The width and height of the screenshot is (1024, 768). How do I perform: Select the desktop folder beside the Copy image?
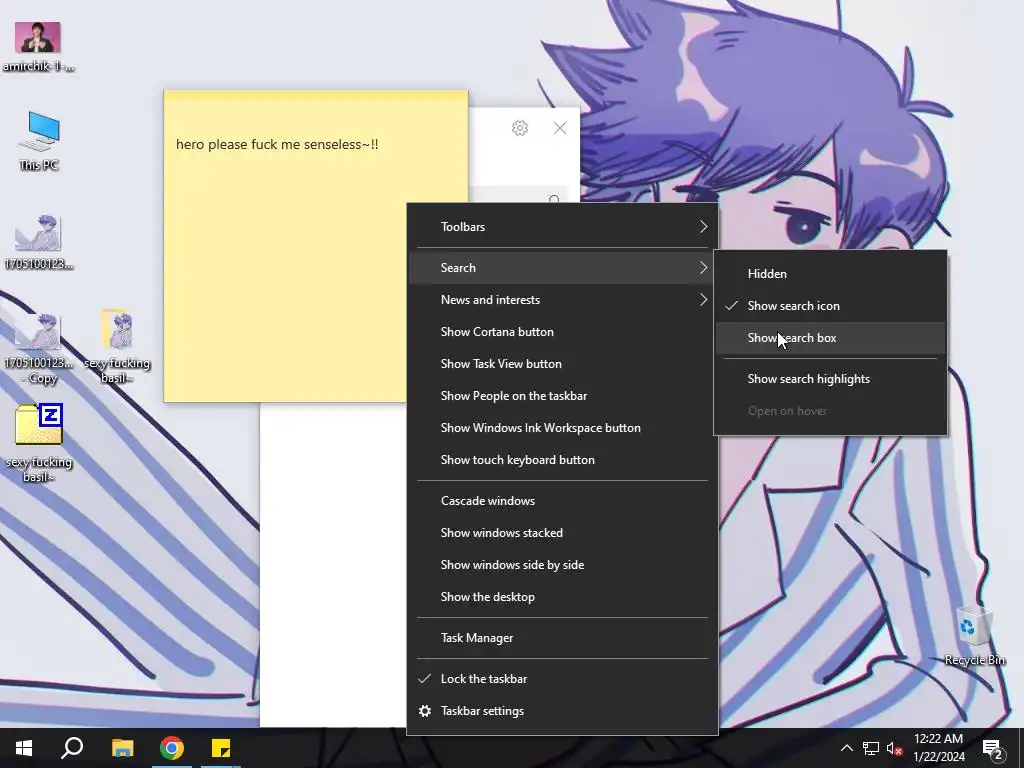(x=118, y=347)
